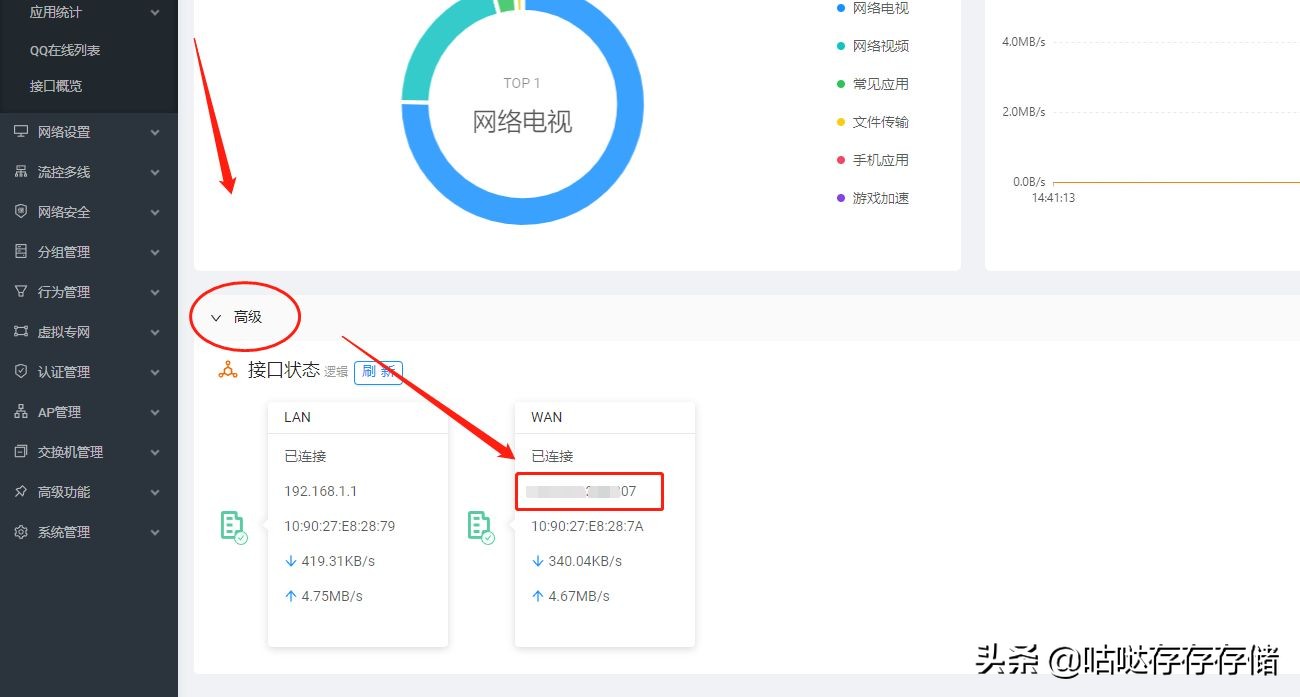Viewport: 1300px width, 697px height.
Task: Open the 网络设置 monitor icon in sidebar
Action: tap(22, 131)
